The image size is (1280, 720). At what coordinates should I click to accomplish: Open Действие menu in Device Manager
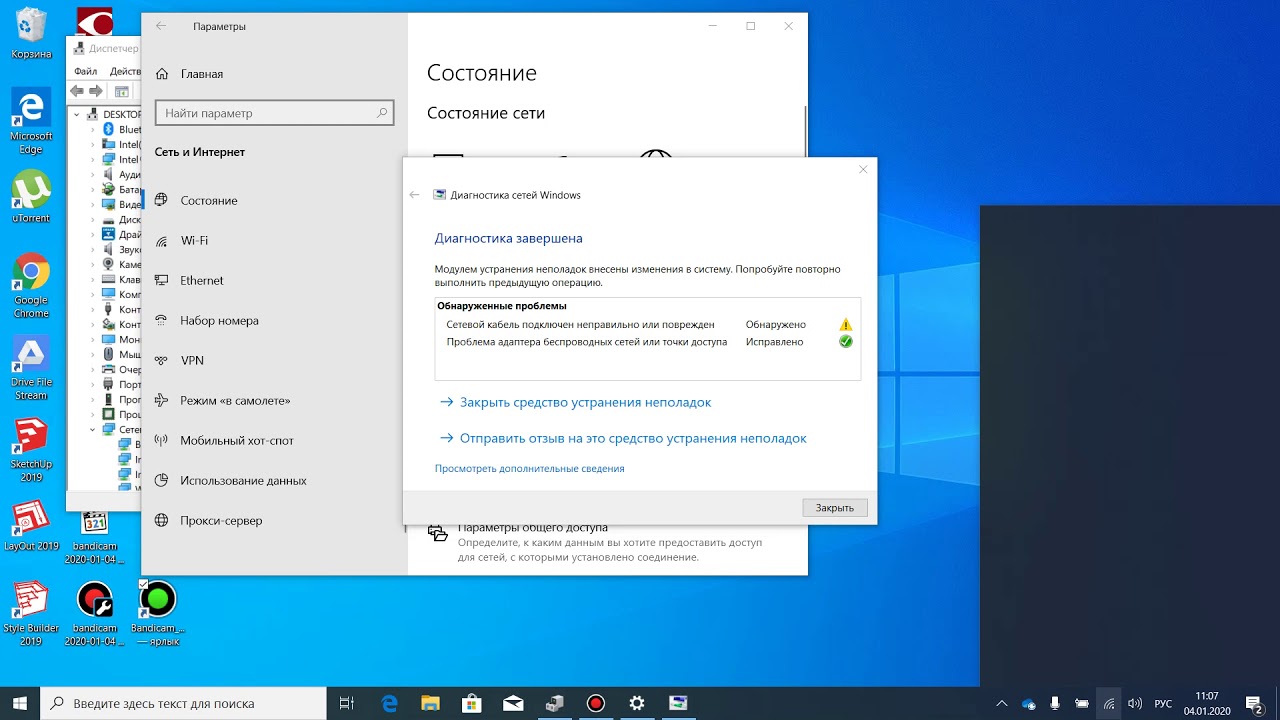coord(124,71)
